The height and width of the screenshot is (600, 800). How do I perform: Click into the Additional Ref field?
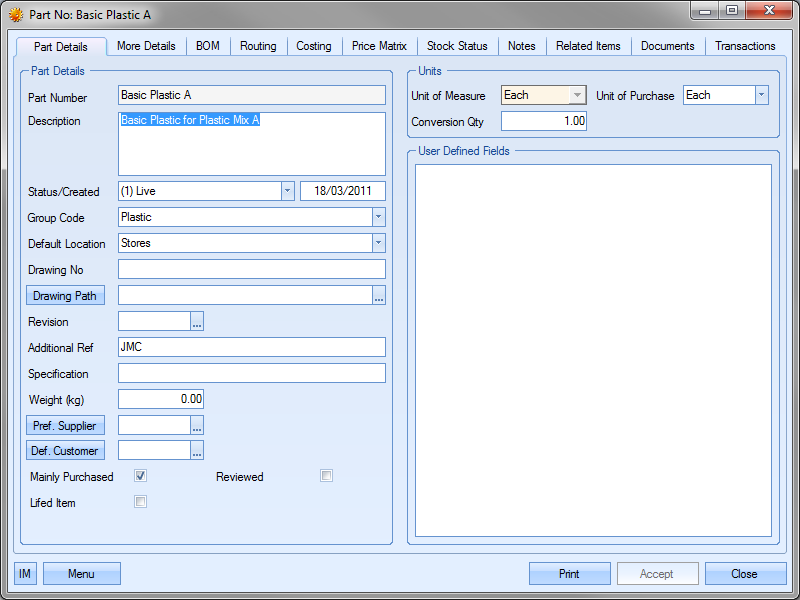click(x=251, y=348)
